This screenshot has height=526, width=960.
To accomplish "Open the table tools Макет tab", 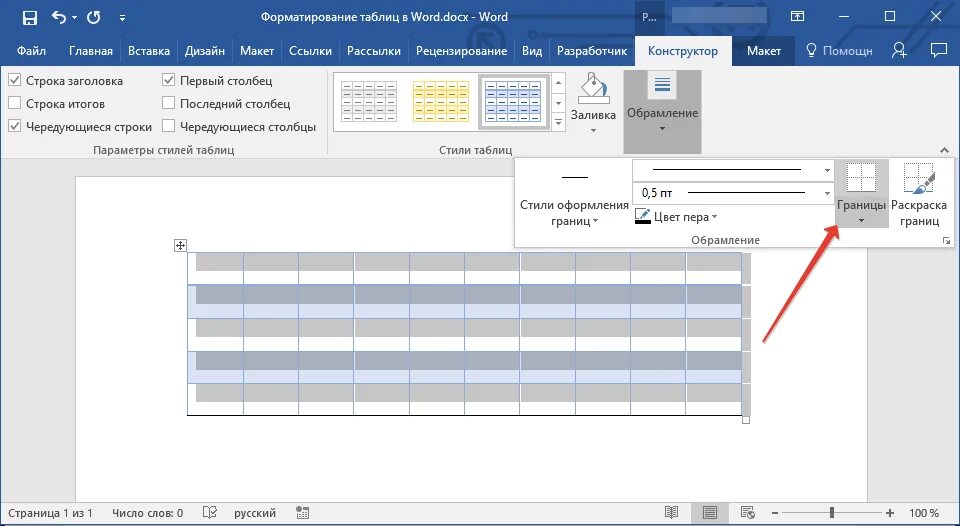I will click(x=763, y=51).
